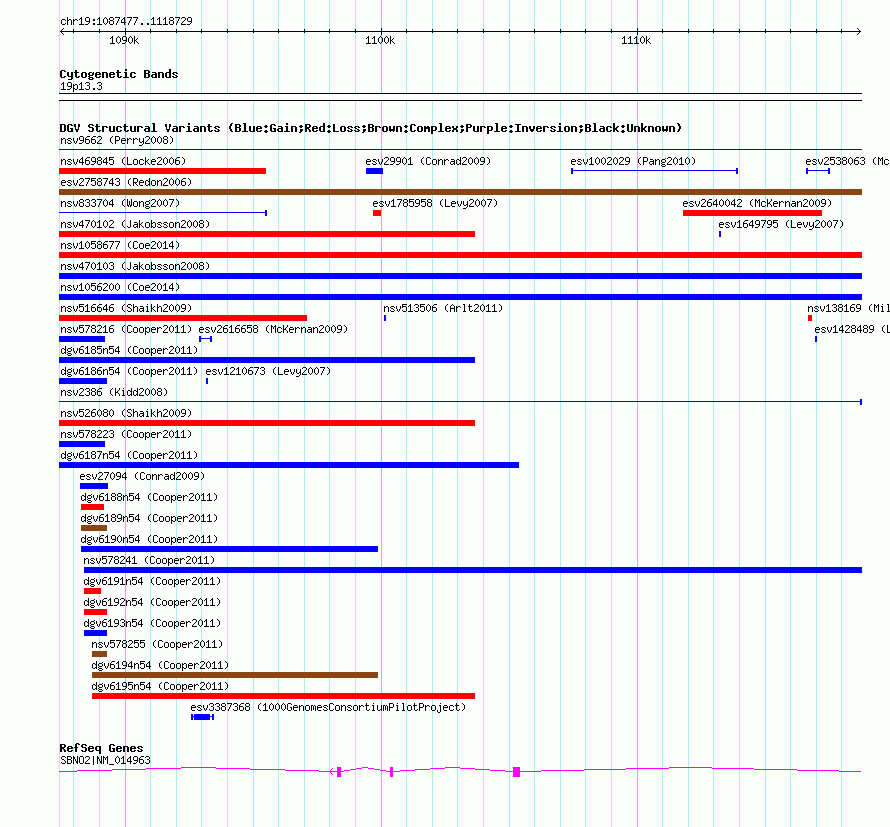890x827 pixels.
Task: Select the esv2616658 McKernan2009 bracket glyph
Action: click(205, 339)
